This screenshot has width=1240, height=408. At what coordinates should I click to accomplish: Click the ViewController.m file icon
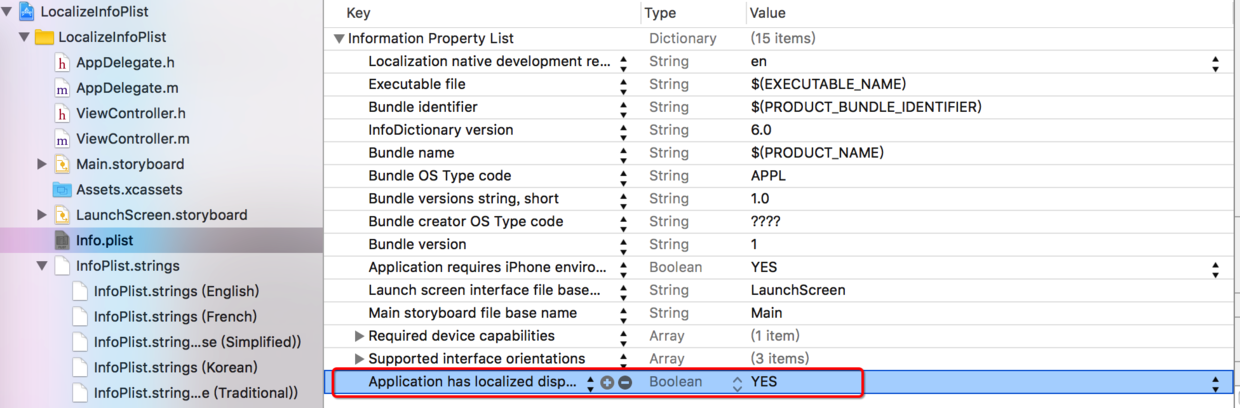pos(63,139)
